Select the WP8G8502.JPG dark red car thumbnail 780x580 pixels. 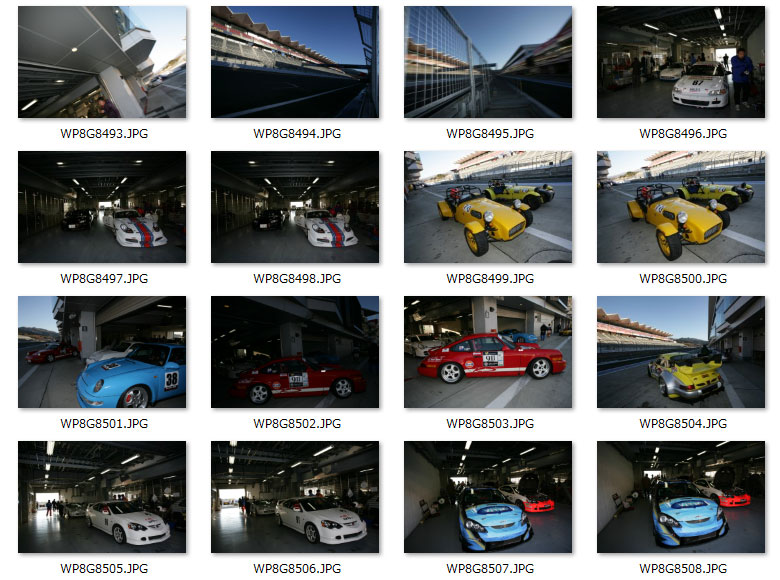(x=295, y=352)
